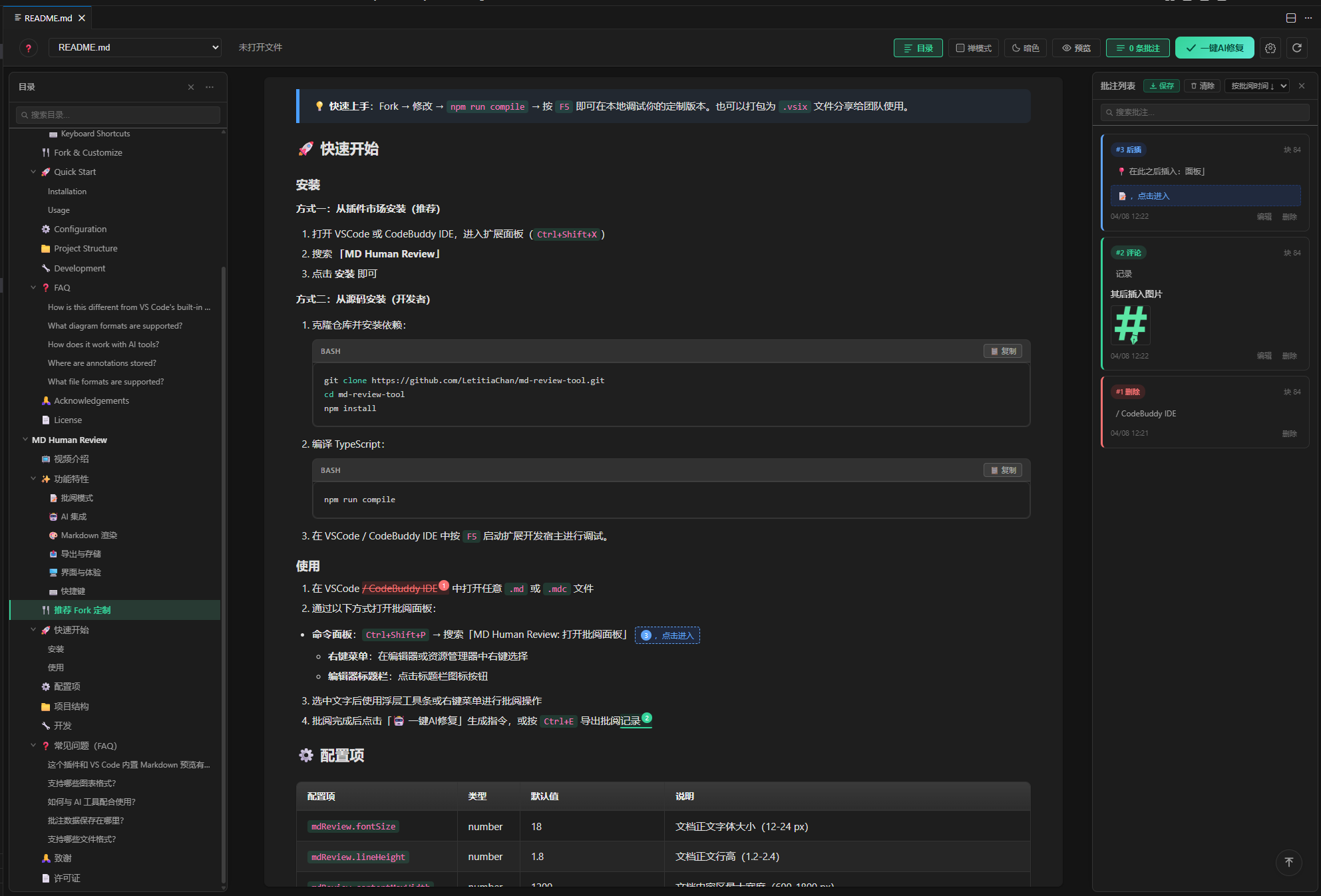Viewport: 1321px width, 896px height.
Task: Open the 按批阅时间 sort dropdown
Action: pyautogui.click(x=1256, y=86)
